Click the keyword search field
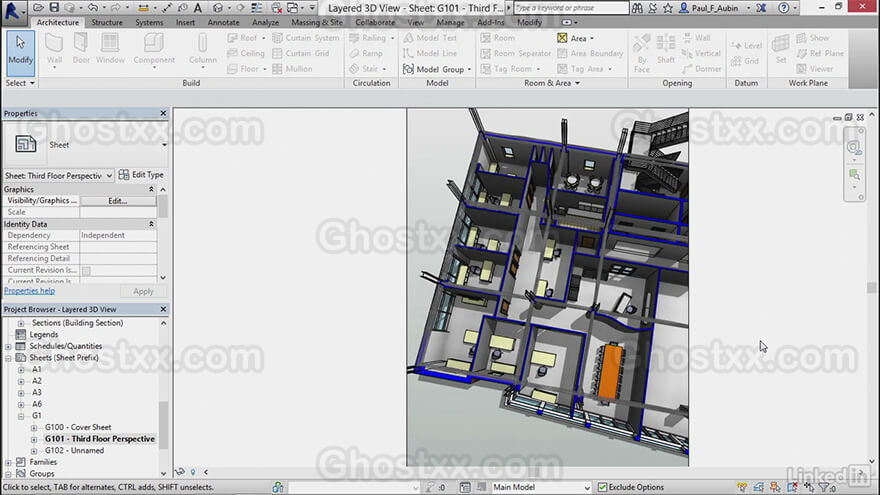Viewport: 880px width, 495px height. pyautogui.click(x=571, y=8)
